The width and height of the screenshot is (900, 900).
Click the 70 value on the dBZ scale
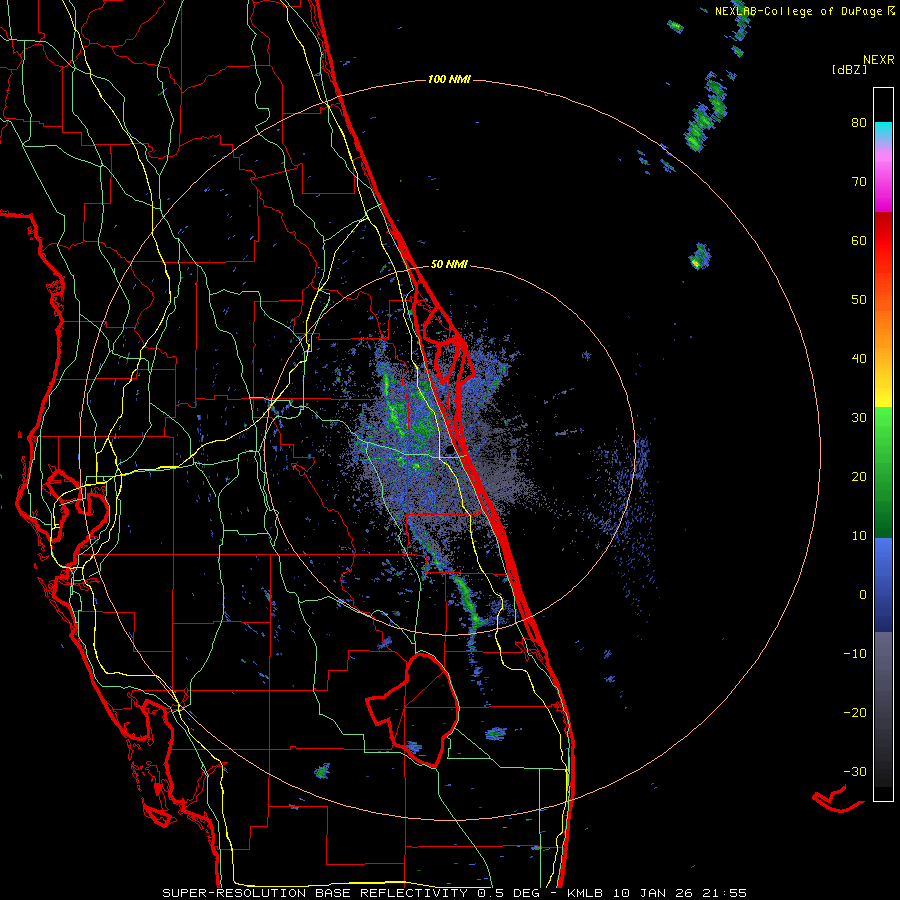(x=859, y=182)
